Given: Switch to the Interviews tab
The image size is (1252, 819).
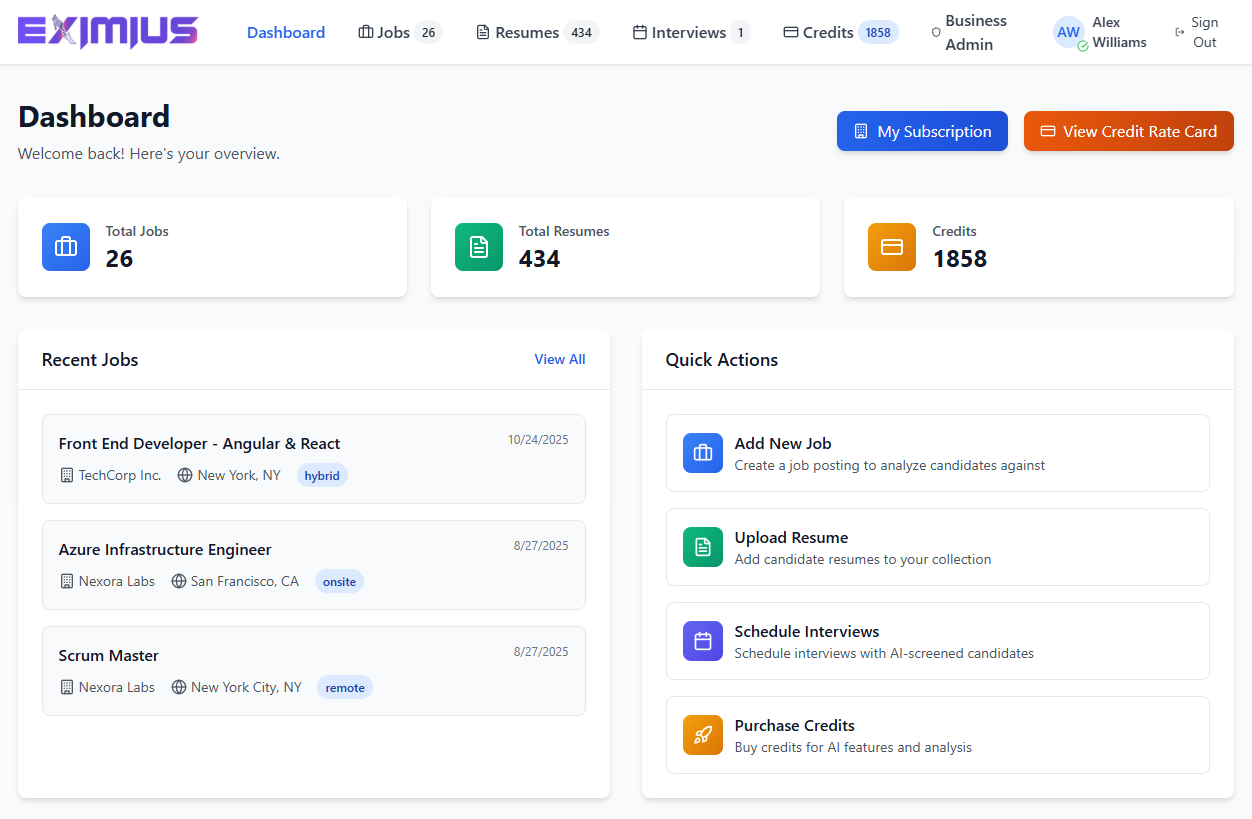Looking at the screenshot, I should click(x=690, y=32).
